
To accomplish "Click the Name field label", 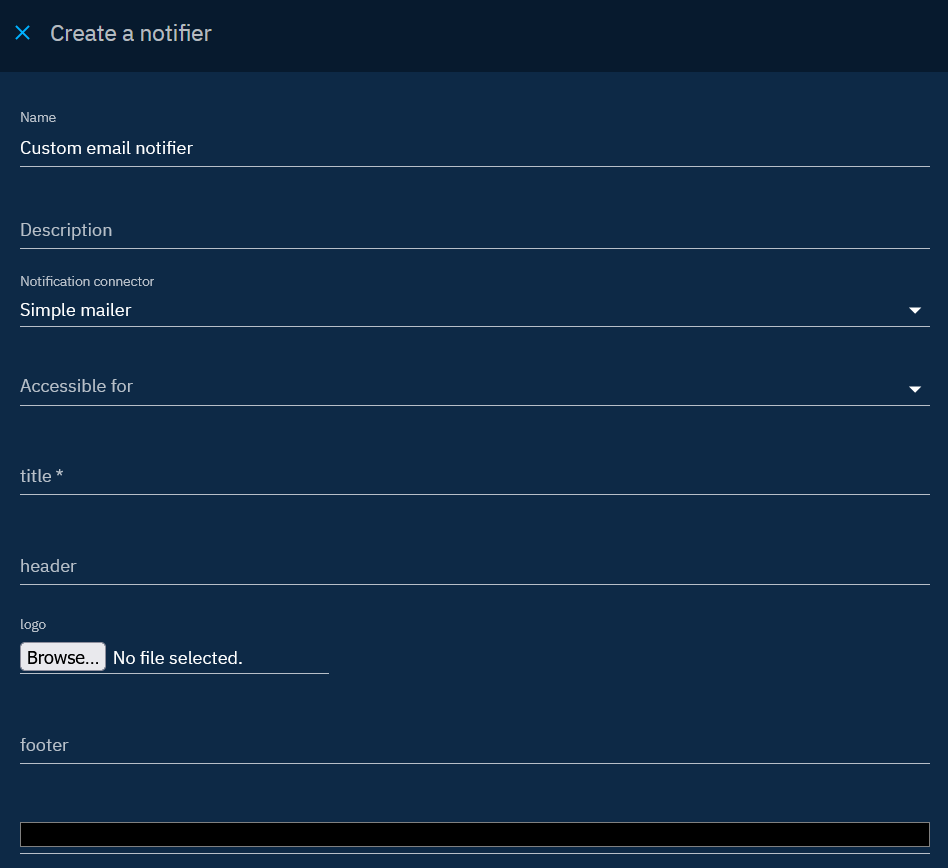I will (38, 118).
